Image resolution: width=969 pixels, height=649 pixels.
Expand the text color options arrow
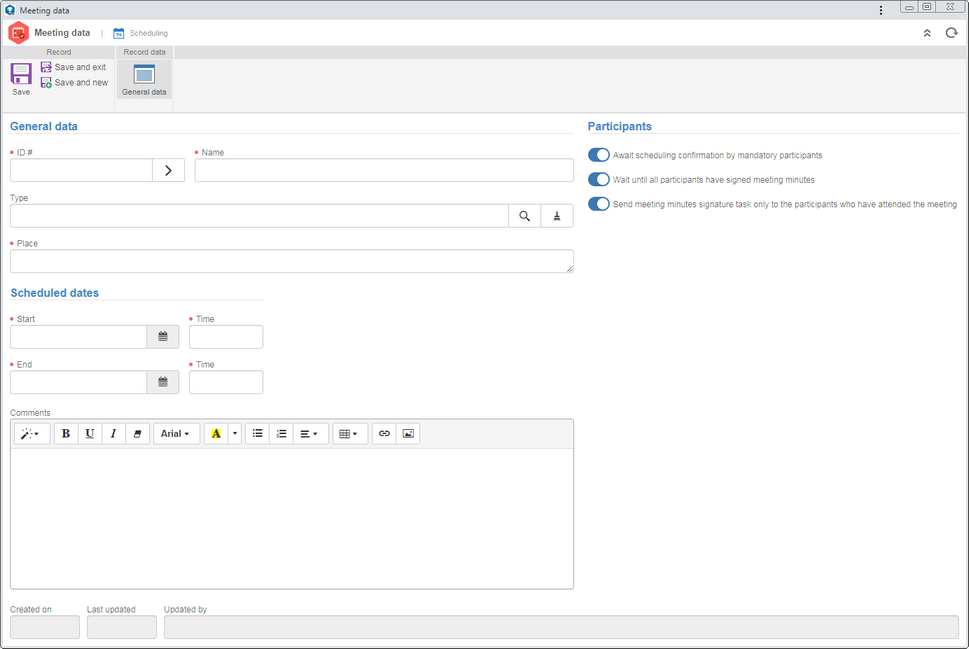click(235, 434)
